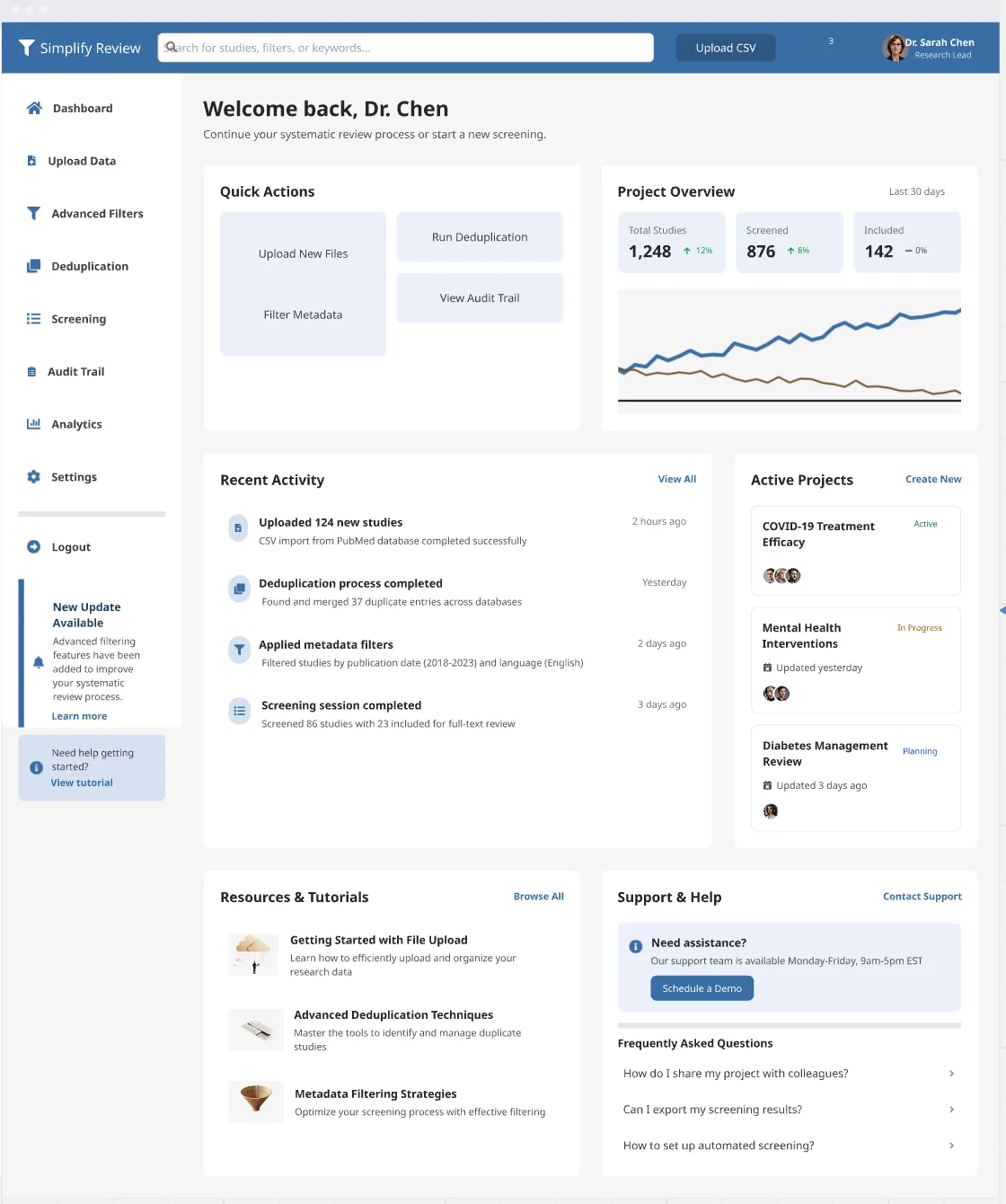Click the Create New project link
The height and width of the screenshot is (1204, 1006).
[933, 480]
